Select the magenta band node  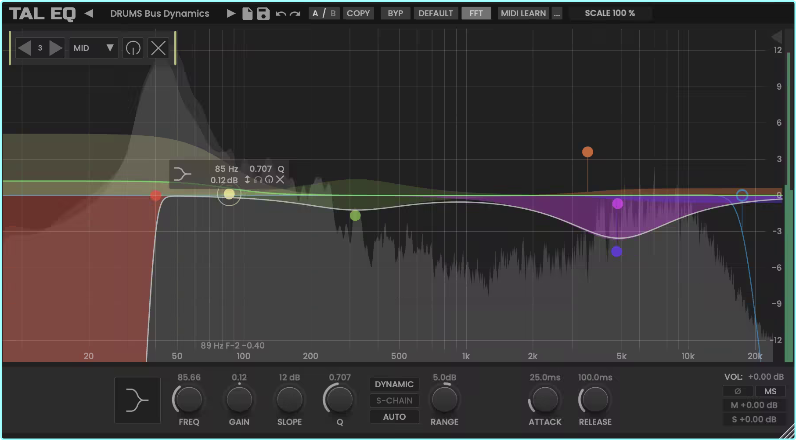(x=617, y=204)
